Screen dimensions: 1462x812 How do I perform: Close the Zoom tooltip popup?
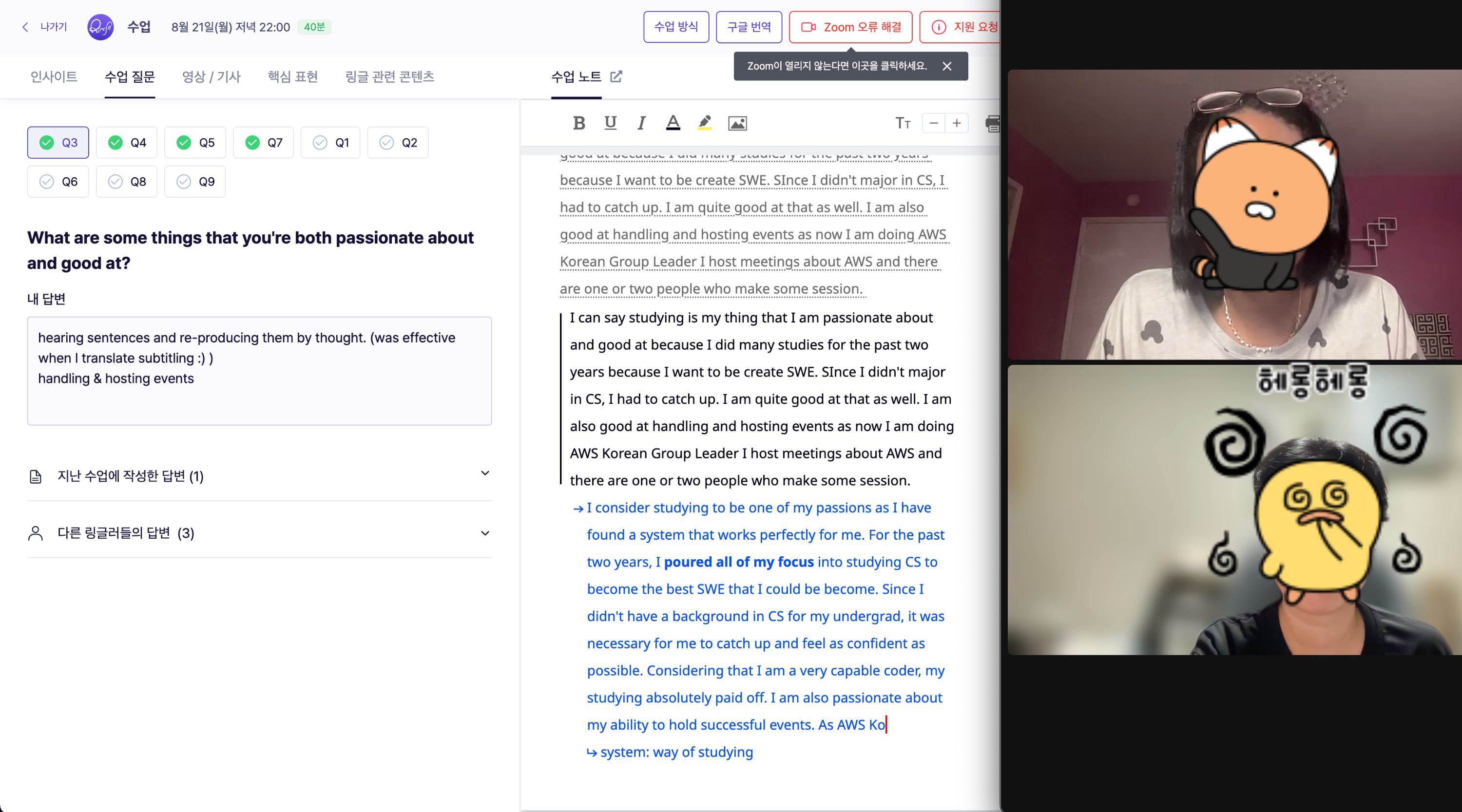(x=947, y=66)
